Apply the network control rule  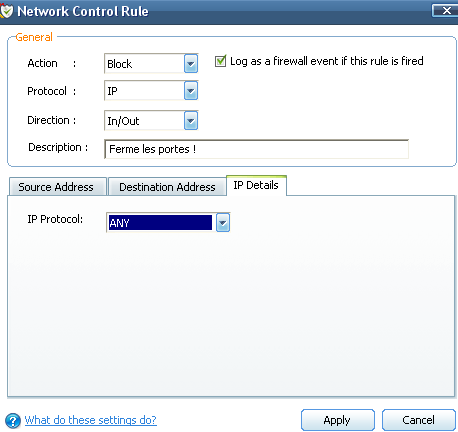click(338, 420)
